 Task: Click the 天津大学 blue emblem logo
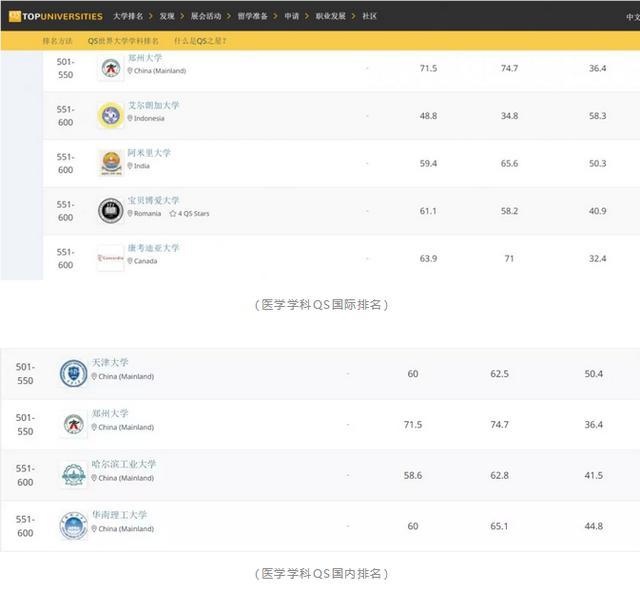73,374
